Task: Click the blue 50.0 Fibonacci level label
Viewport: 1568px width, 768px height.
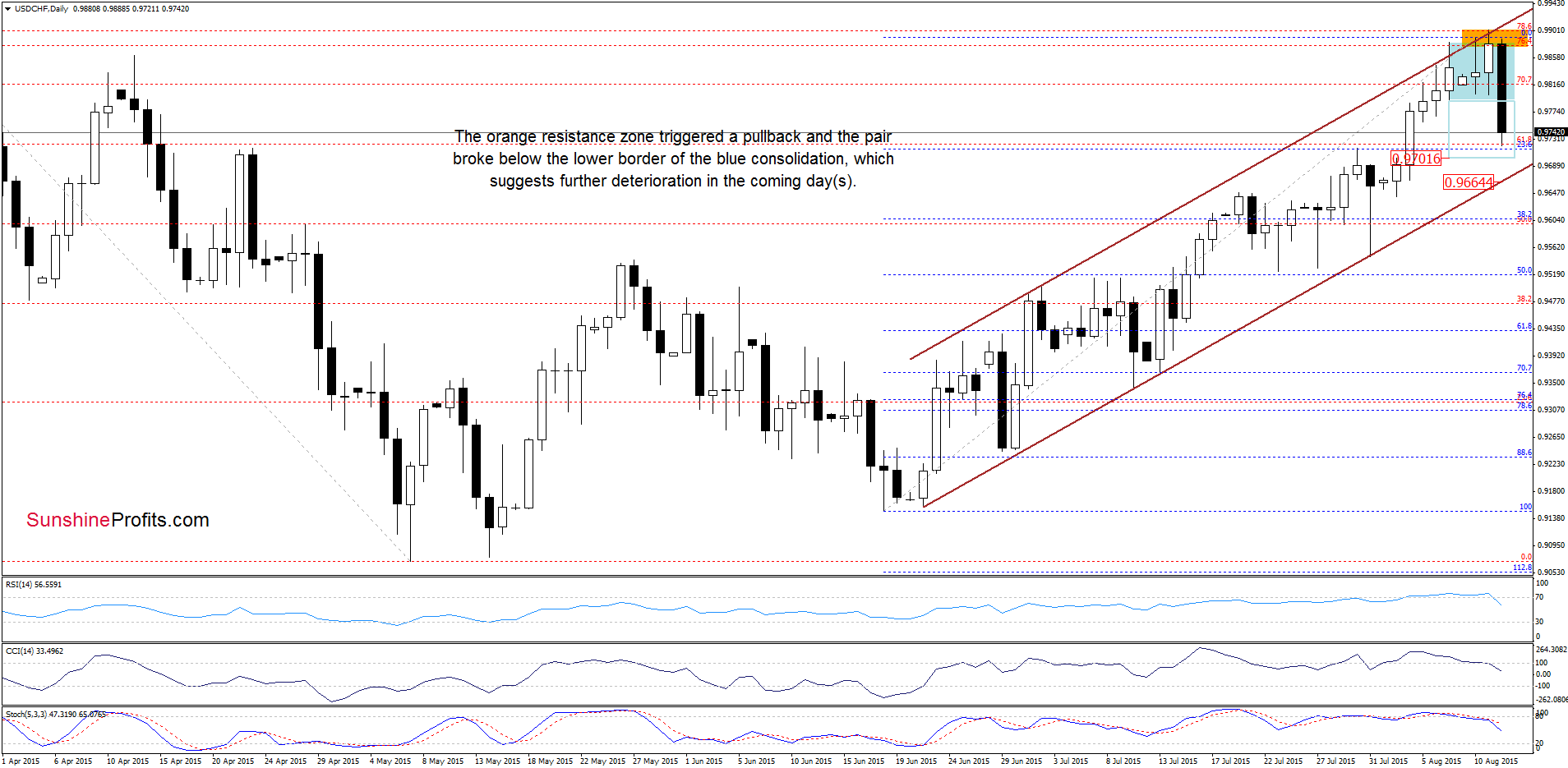Action: tap(1524, 270)
